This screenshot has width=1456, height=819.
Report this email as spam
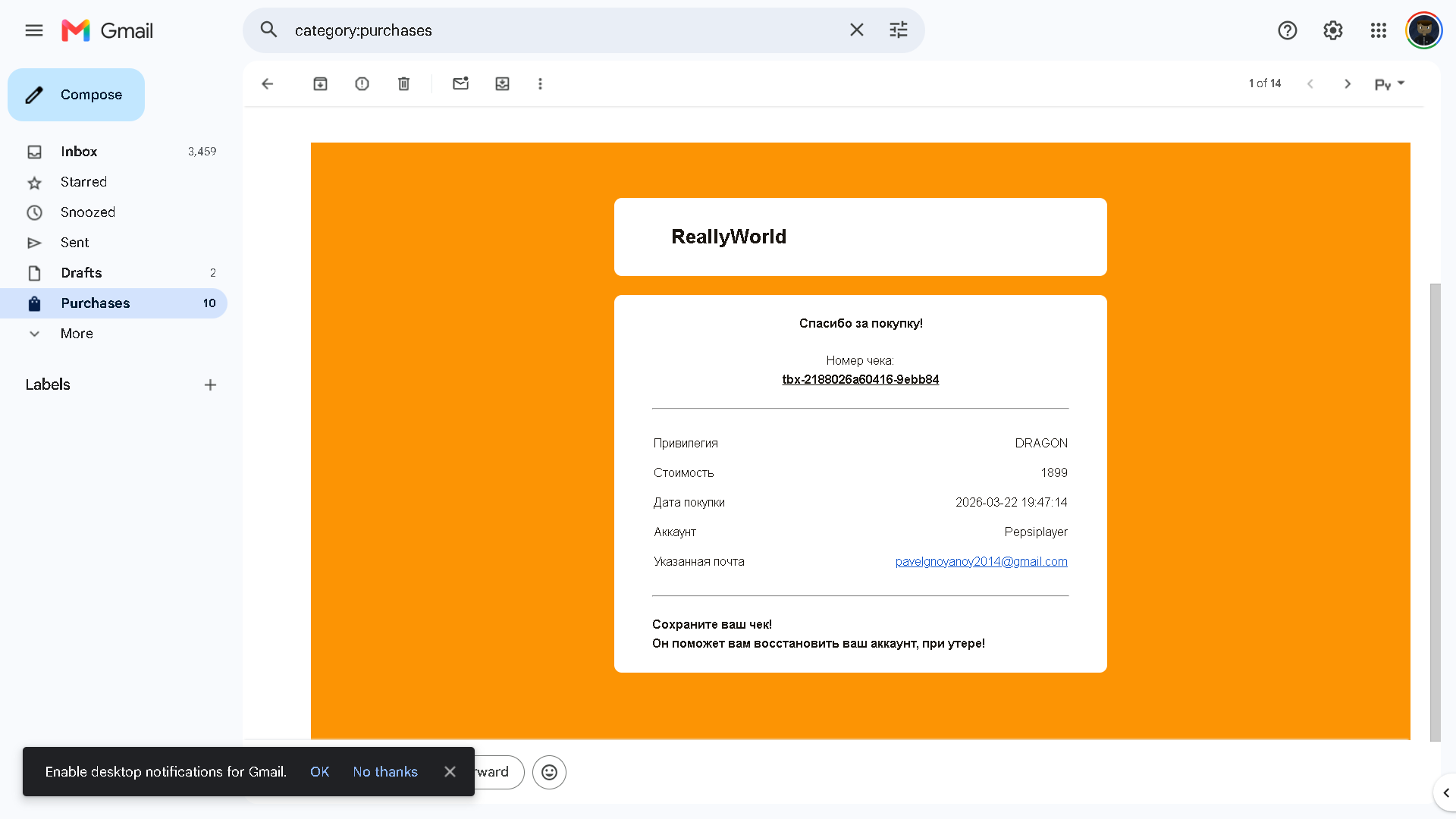[x=362, y=84]
